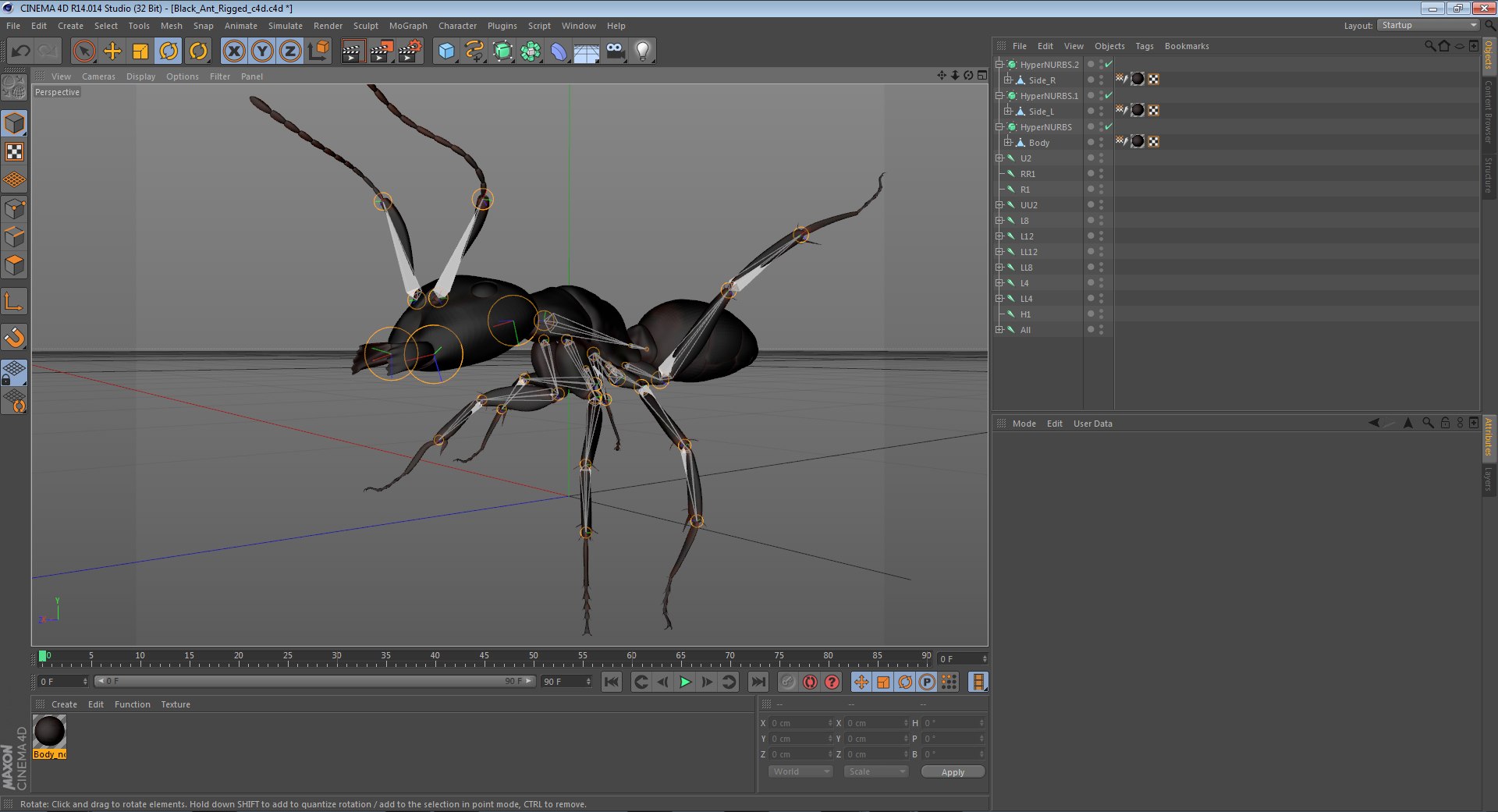Toggle the HyperNURBS.2 enable checkmark
Viewport: 1498px width, 812px height.
1109,64
